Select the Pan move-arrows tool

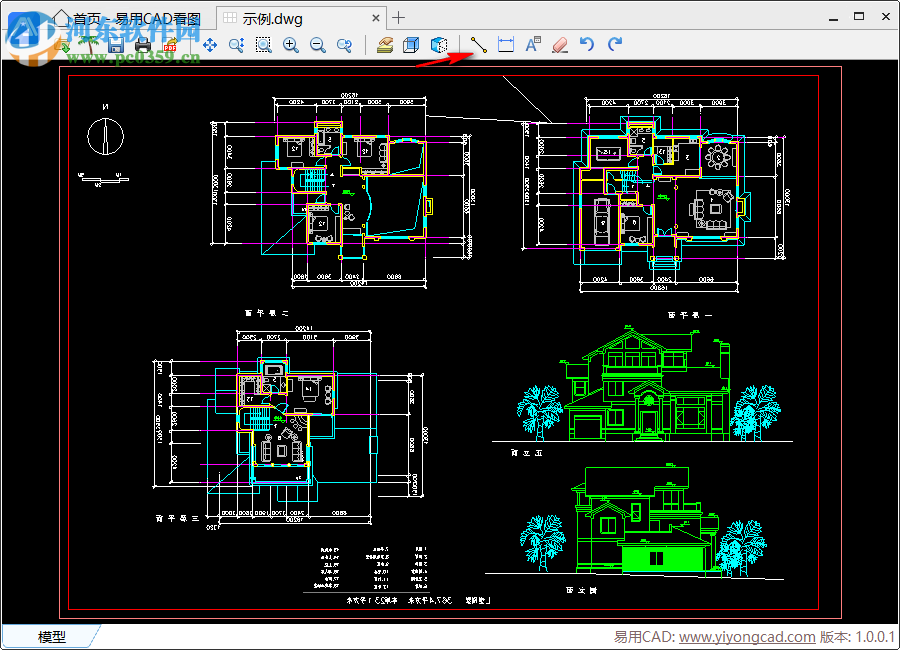[x=210, y=45]
